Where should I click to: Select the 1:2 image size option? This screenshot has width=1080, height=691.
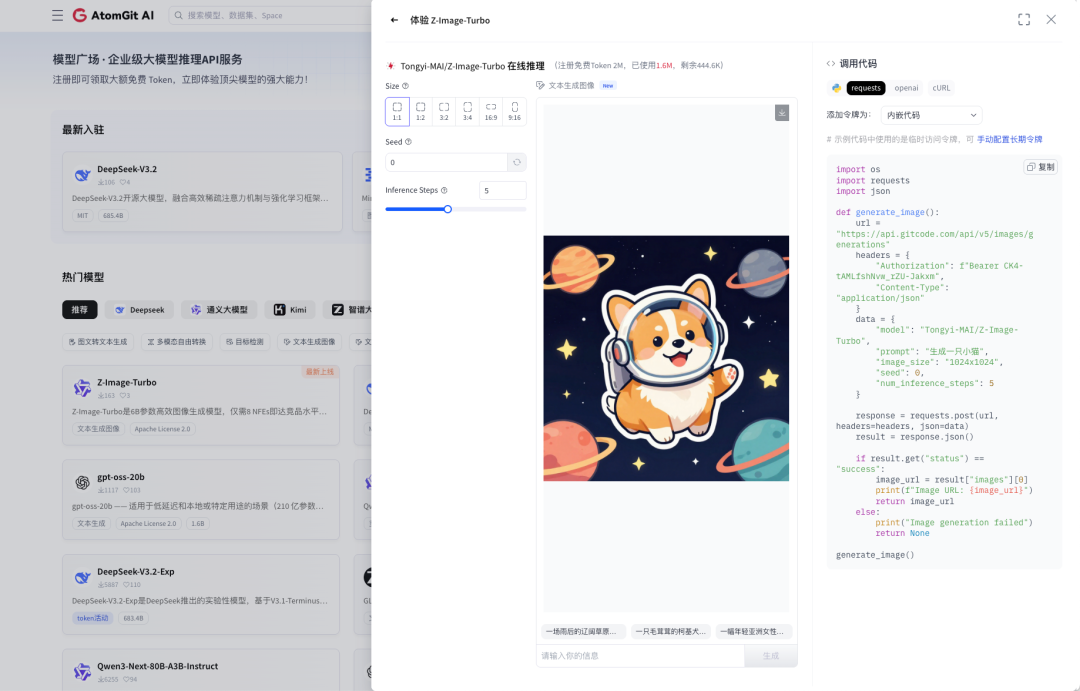pyautogui.click(x=420, y=111)
